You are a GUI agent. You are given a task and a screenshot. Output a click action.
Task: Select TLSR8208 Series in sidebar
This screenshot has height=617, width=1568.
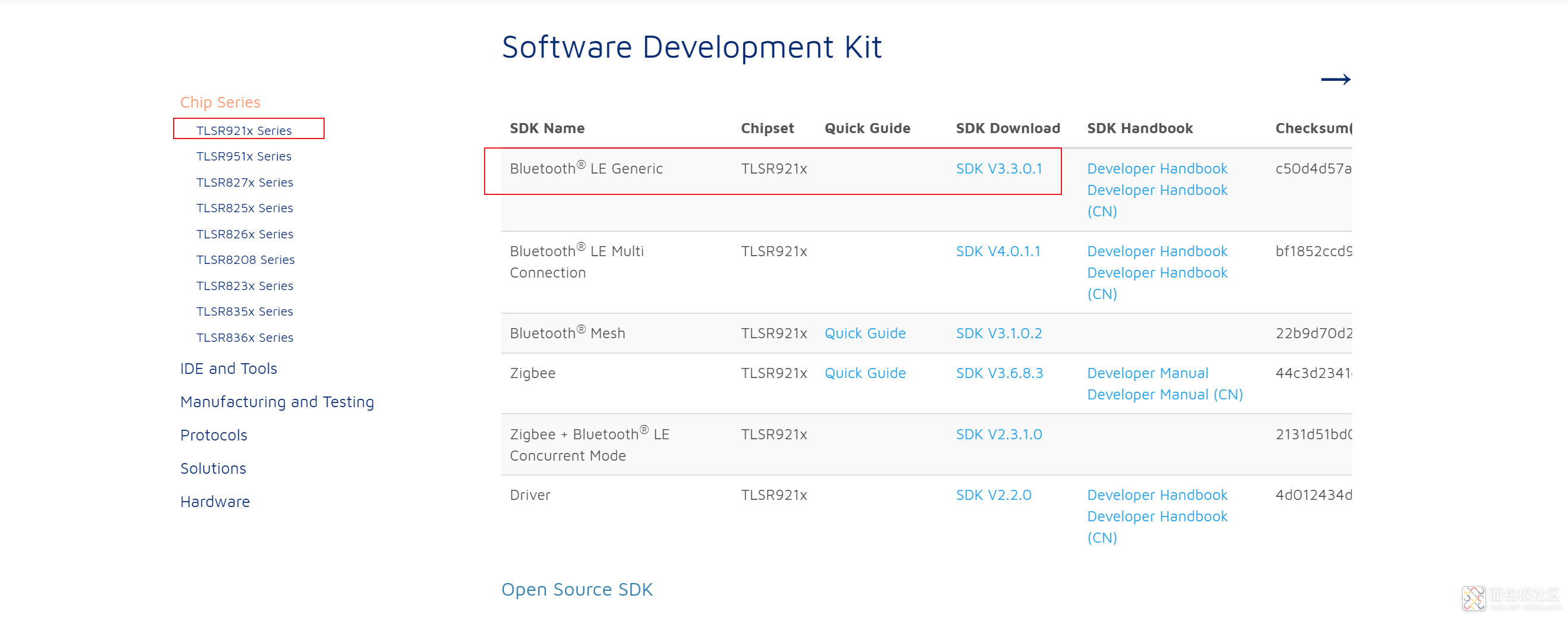[x=246, y=259]
